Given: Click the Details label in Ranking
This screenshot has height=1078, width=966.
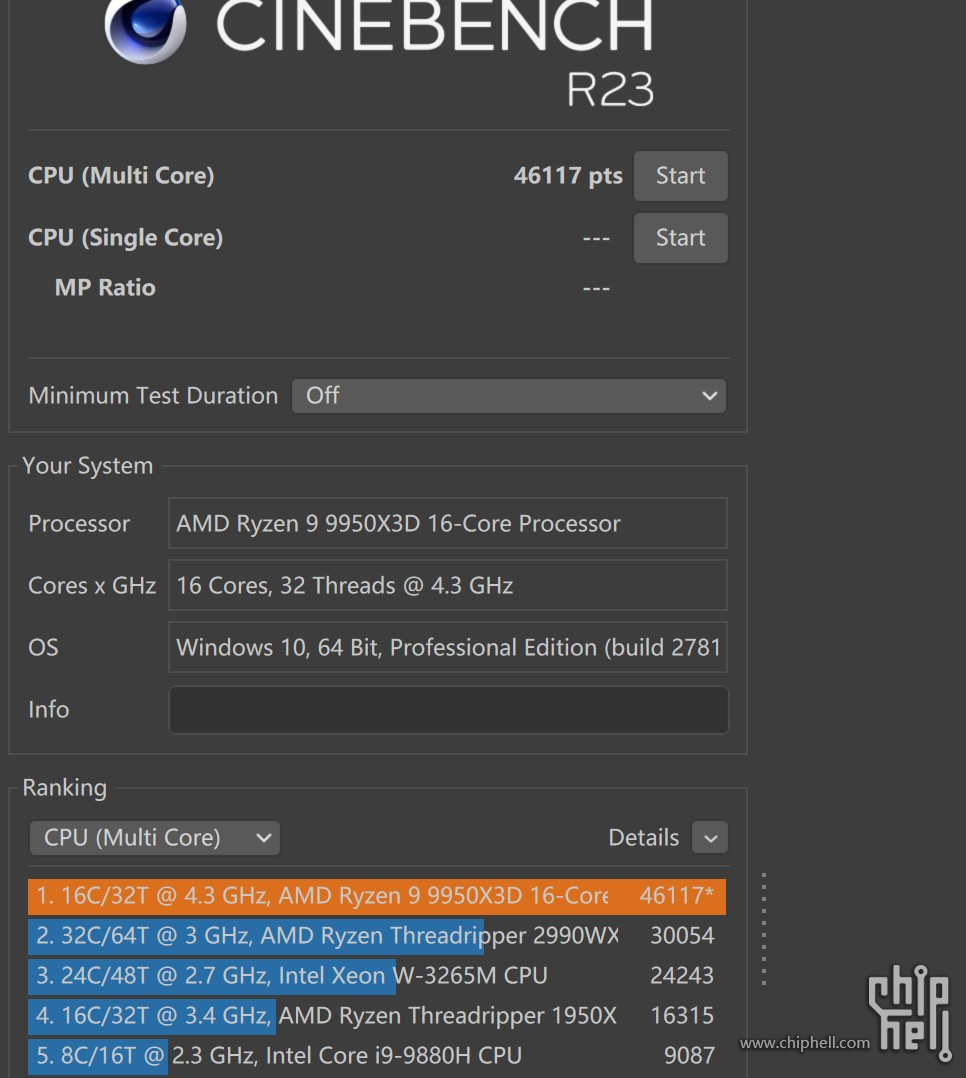Looking at the screenshot, I should point(644,837).
